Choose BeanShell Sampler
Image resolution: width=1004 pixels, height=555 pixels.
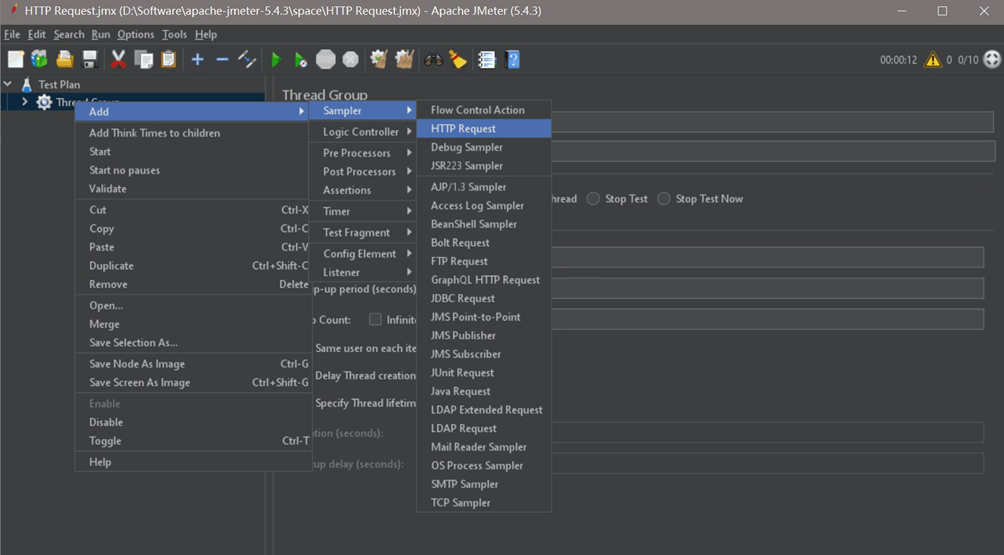click(484, 224)
